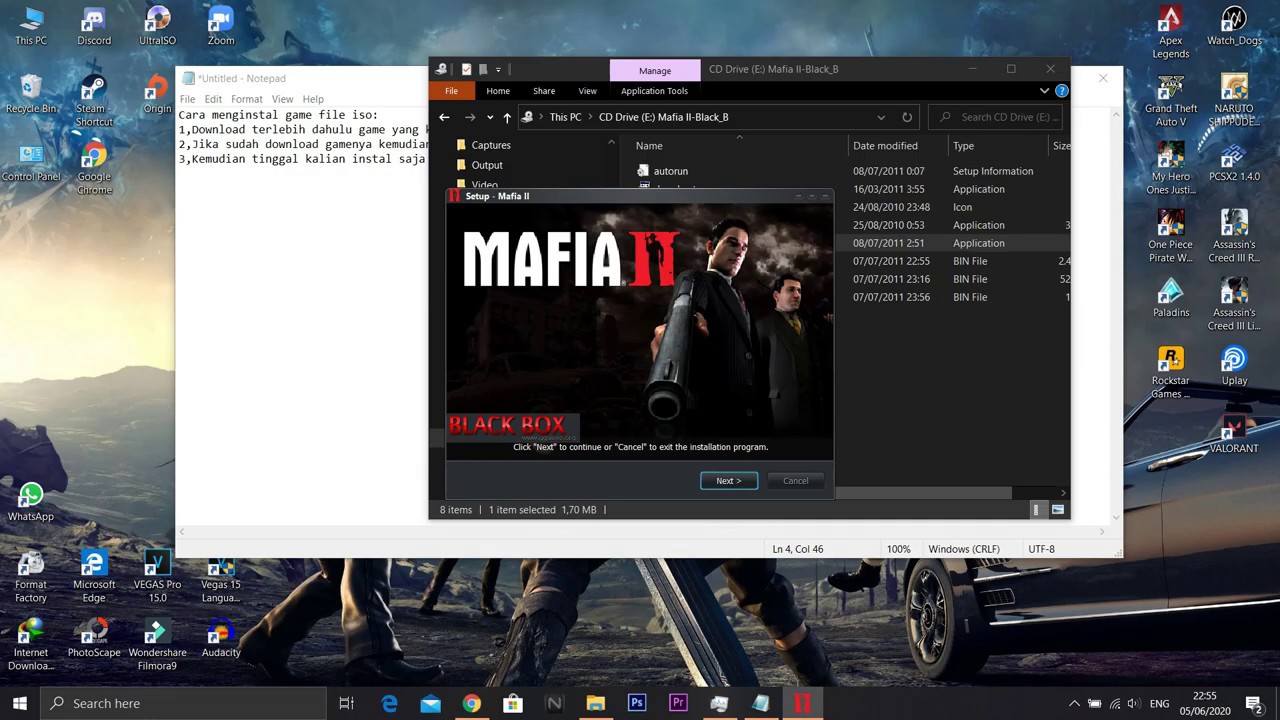The width and height of the screenshot is (1280, 720).
Task: Open Grand Theft Auto V shortcut
Action: pos(1170,100)
